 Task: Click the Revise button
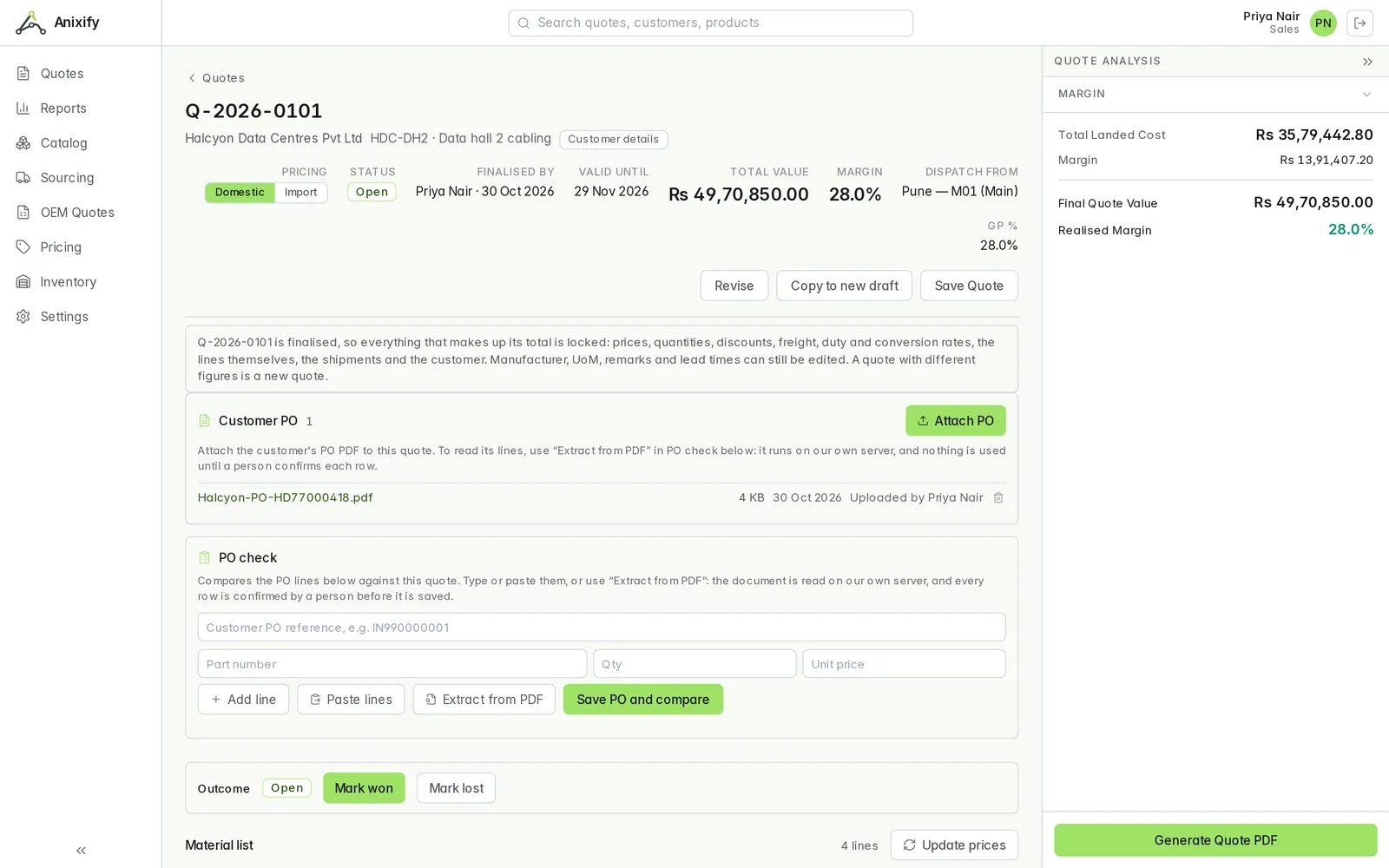coord(734,286)
